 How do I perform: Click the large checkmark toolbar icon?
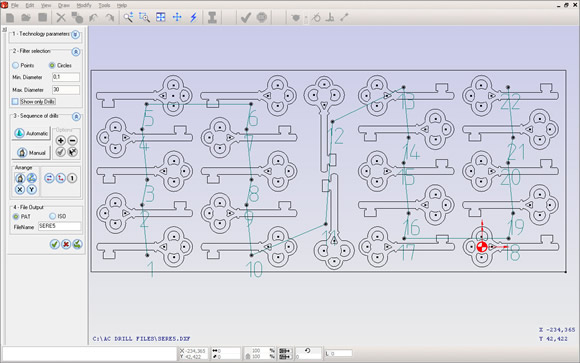pyautogui.click(x=246, y=17)
